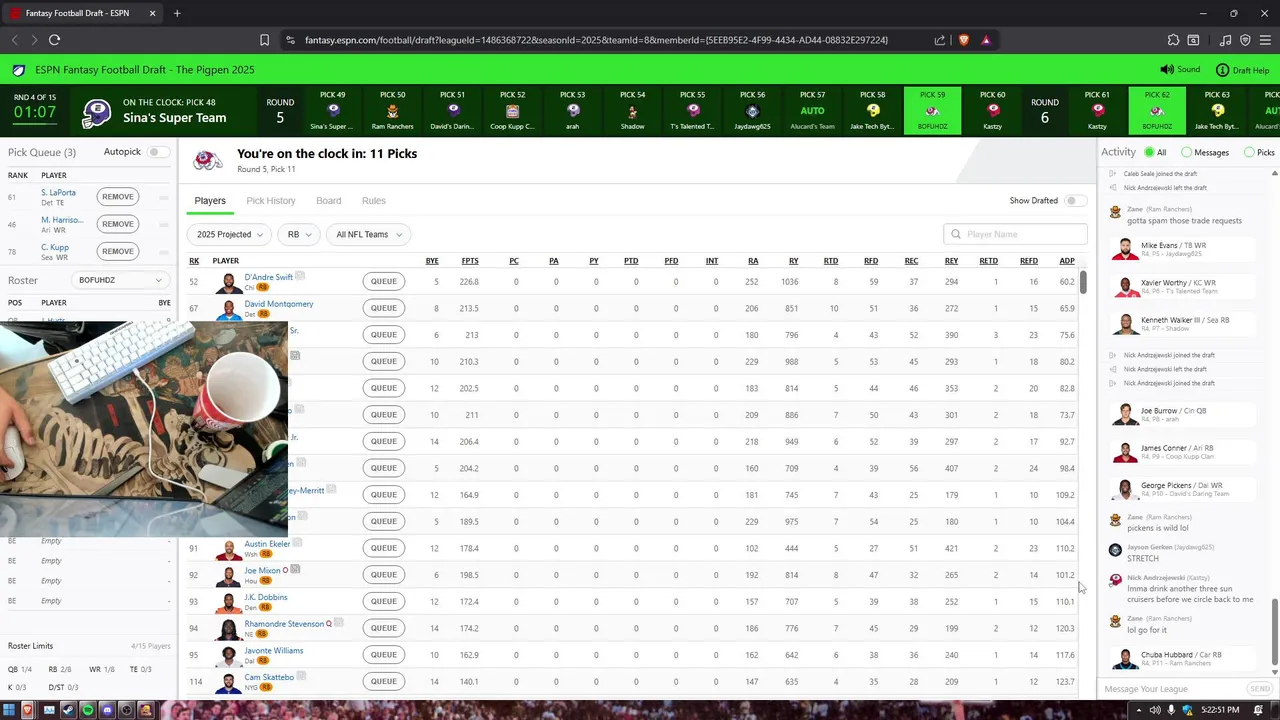Image resolution: width=1280 pixels, height=720 pixels.
Task: Switch to the Players tab
Action: (210, 201)
